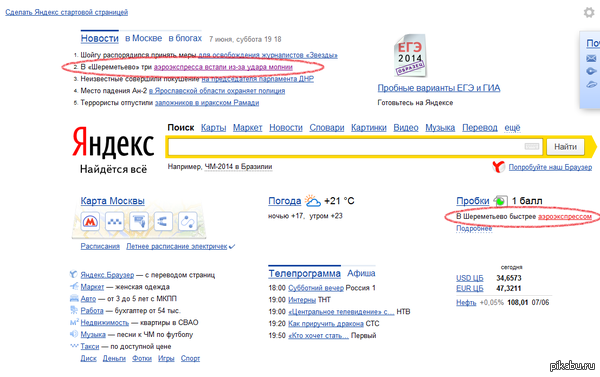600x377 pixels.
Task: Select the taxi icon on Moscow map
Action: (x=114, y=221)
